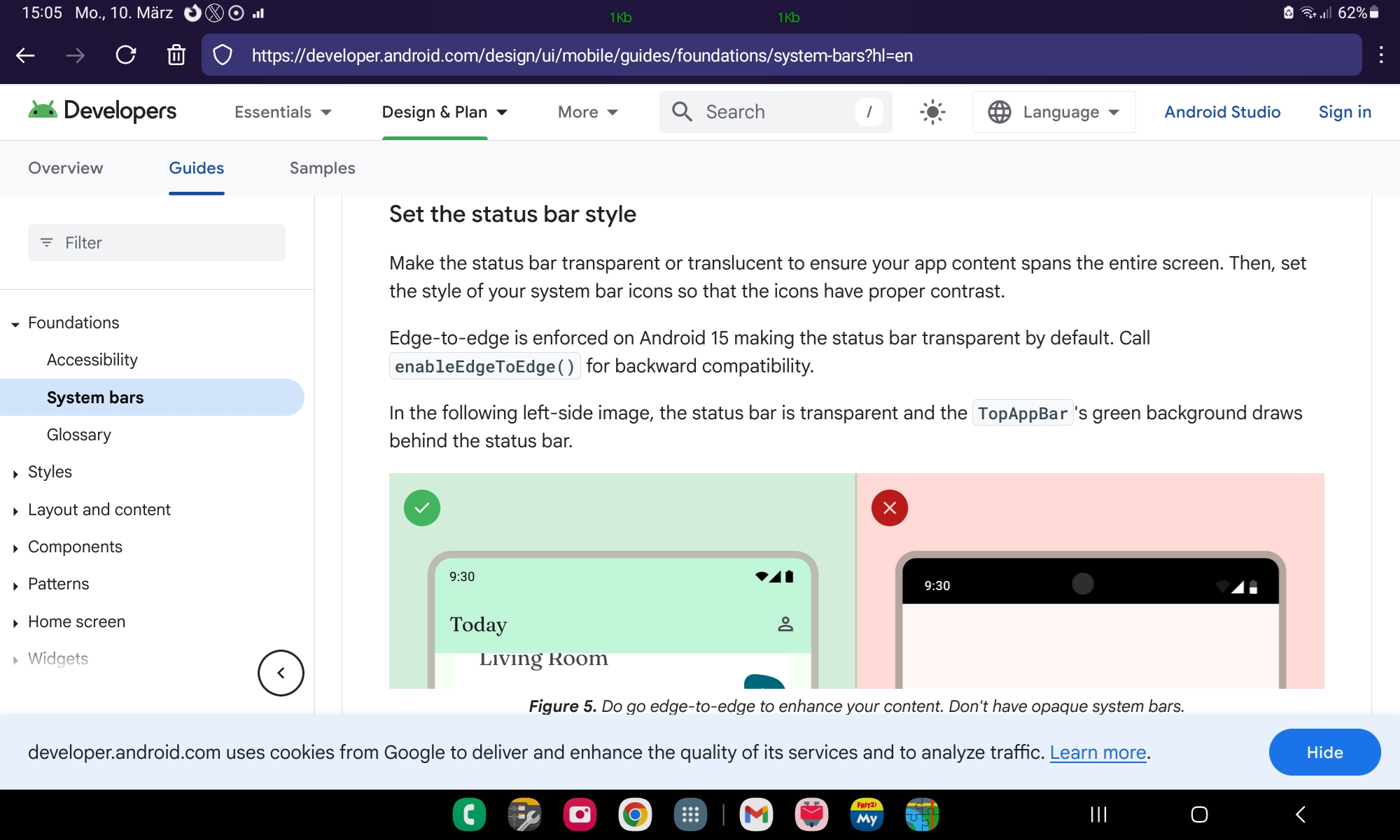Screen dimensions: 1400x840
Task: Expand the Essentials dropdown menu
Action: 283,112
